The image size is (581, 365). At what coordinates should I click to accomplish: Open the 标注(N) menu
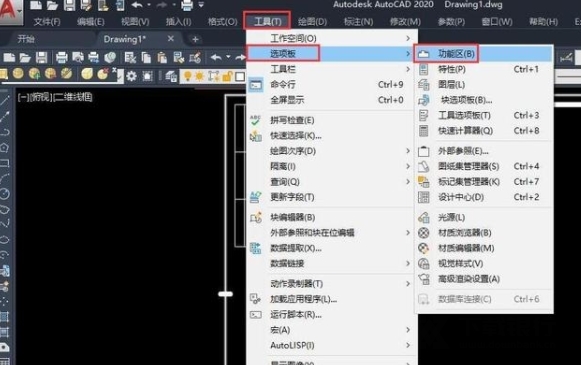coord(358,22)
